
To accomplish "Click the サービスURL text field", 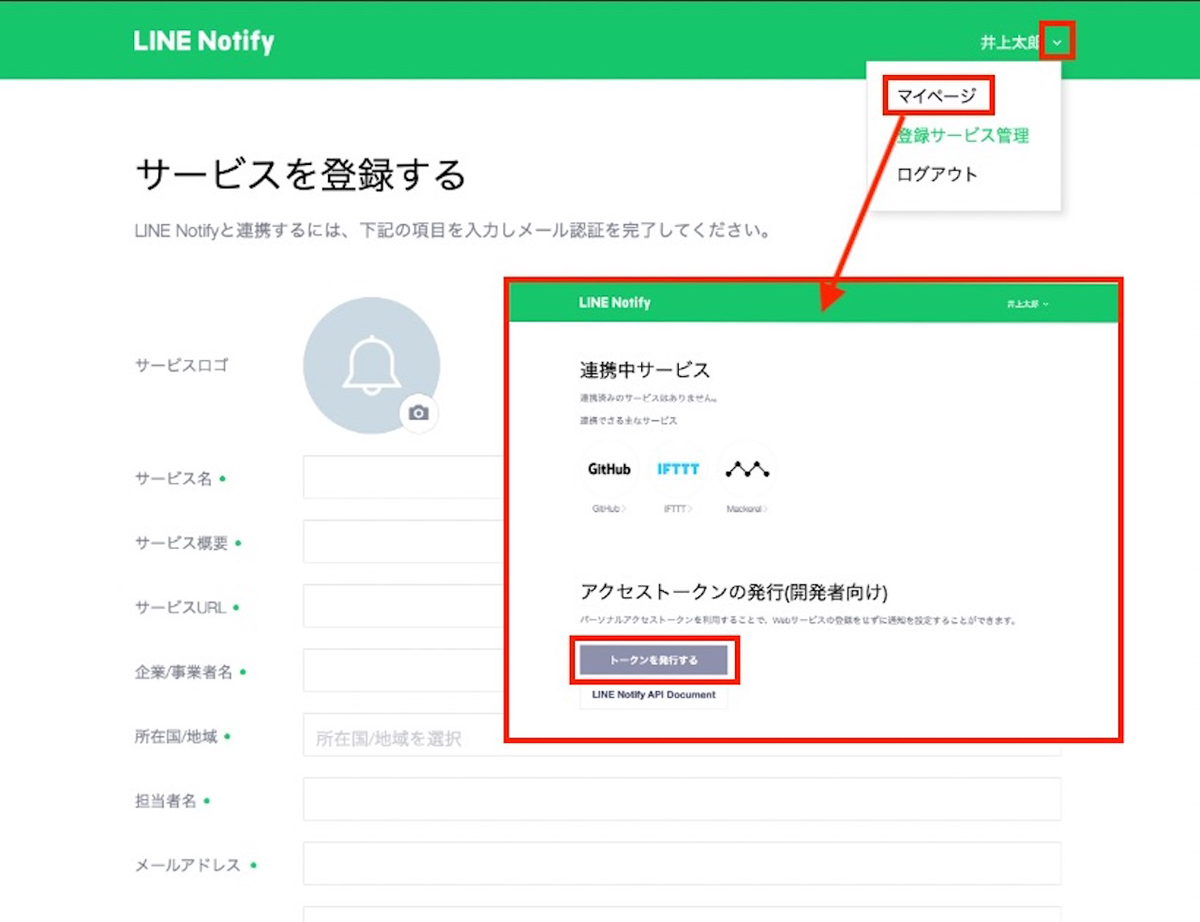I will click(404, 606).
